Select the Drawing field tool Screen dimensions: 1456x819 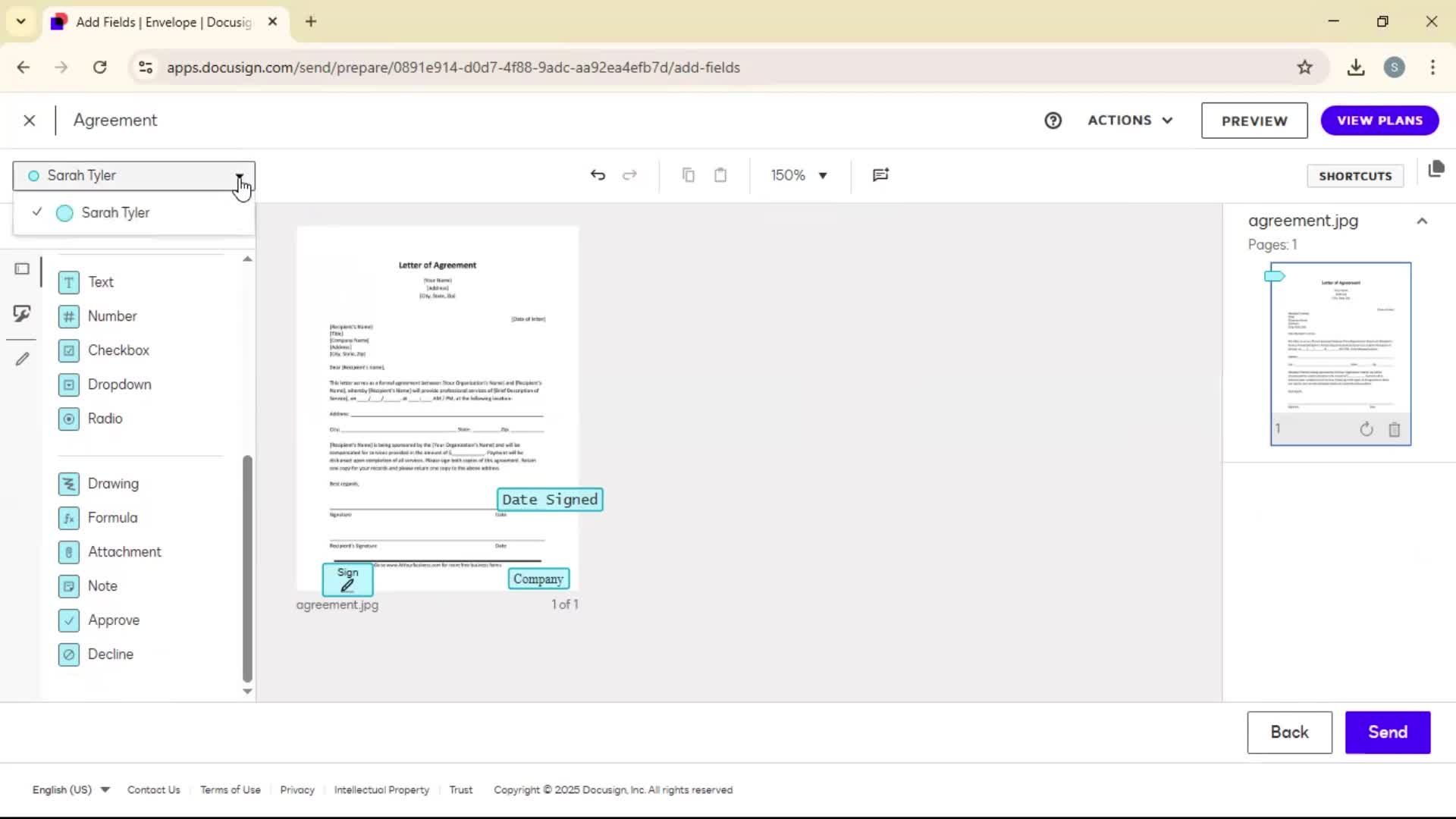pos(99,484)
